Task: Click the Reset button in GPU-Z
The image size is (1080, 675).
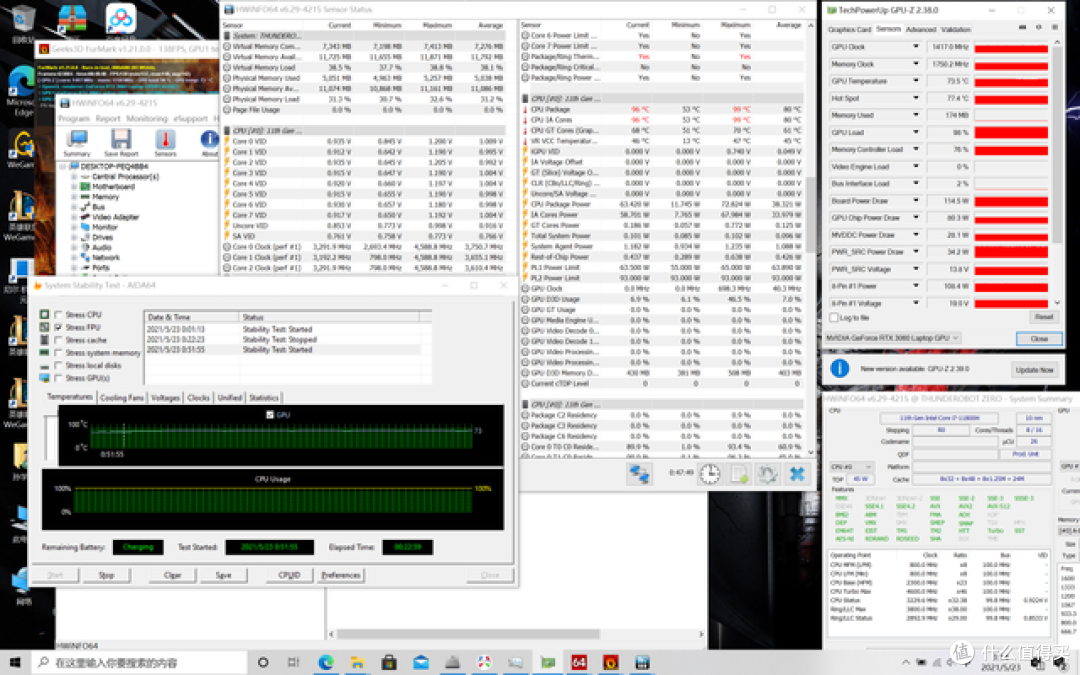Action: pyautogui.click(x=1043, y=318)
